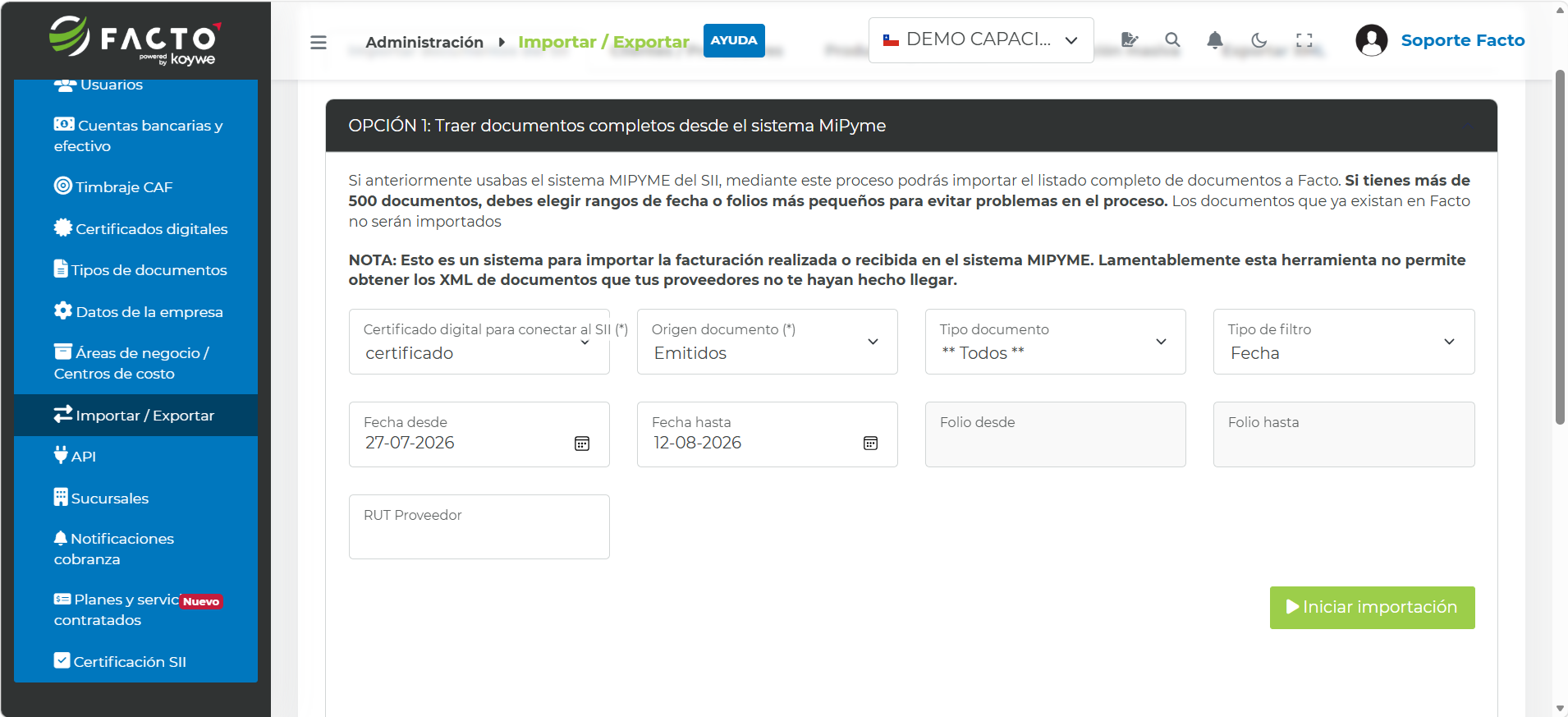Click the Tipos de documentos file icon
Screen dimensions: 1568x717
click(61, 269)
